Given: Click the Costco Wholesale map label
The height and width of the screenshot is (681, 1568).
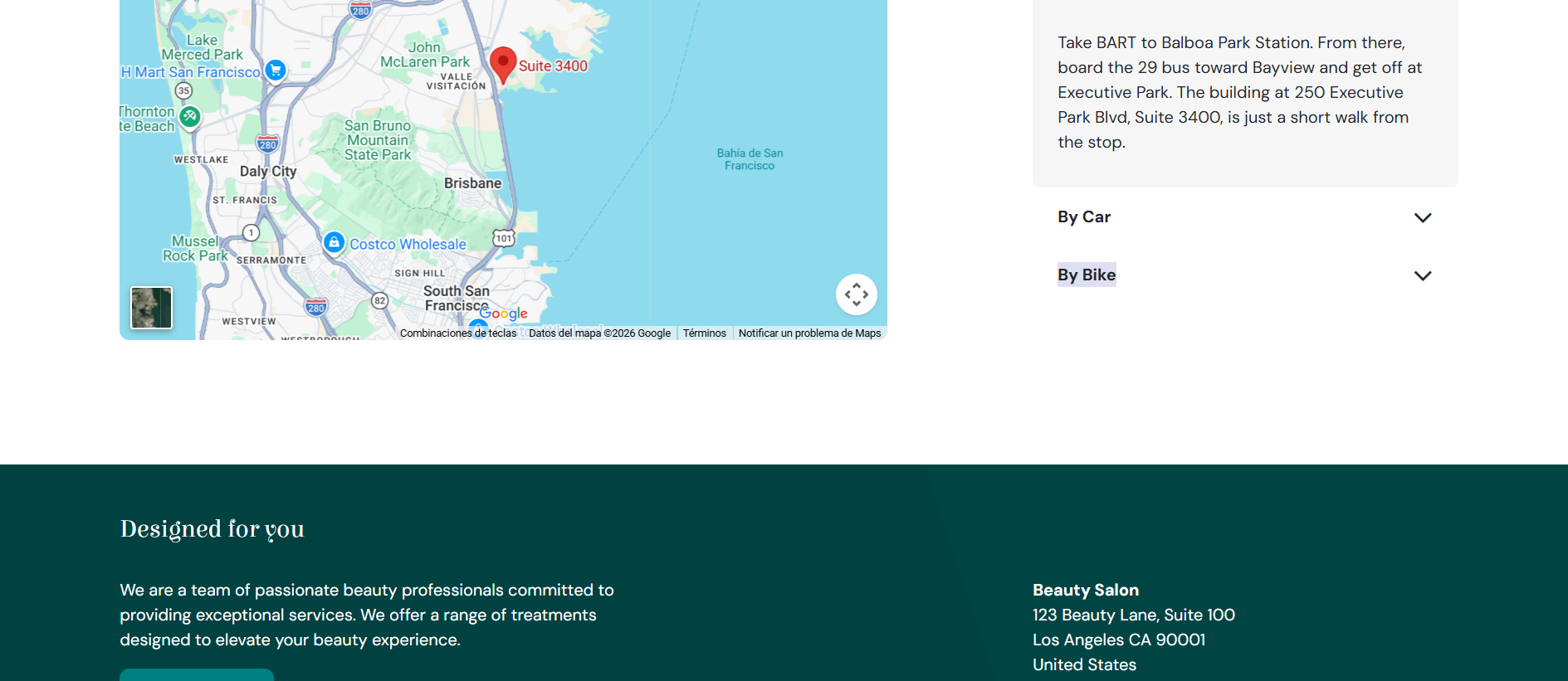Looking at the screenshot, I should point(408,244).
